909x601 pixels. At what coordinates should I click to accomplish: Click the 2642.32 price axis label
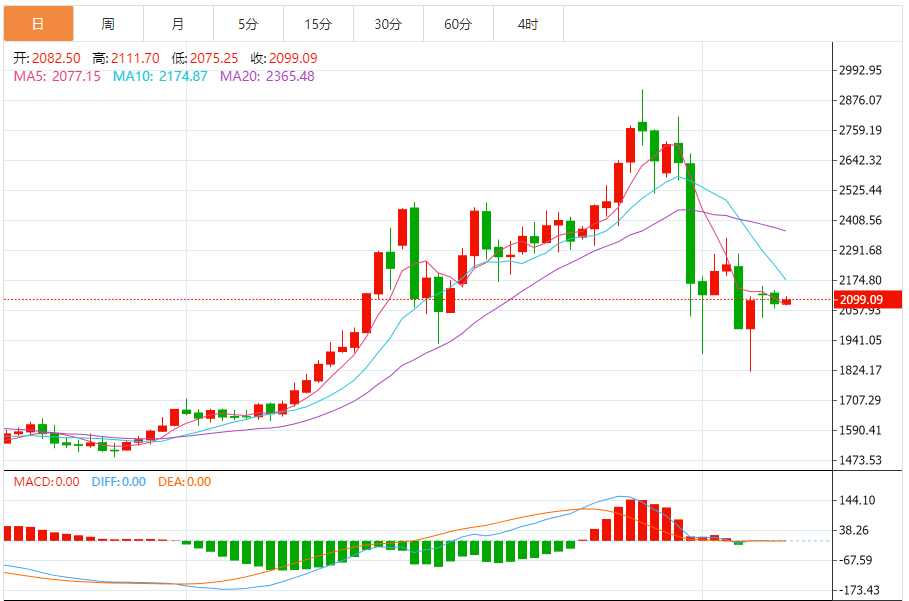point(860,161)
